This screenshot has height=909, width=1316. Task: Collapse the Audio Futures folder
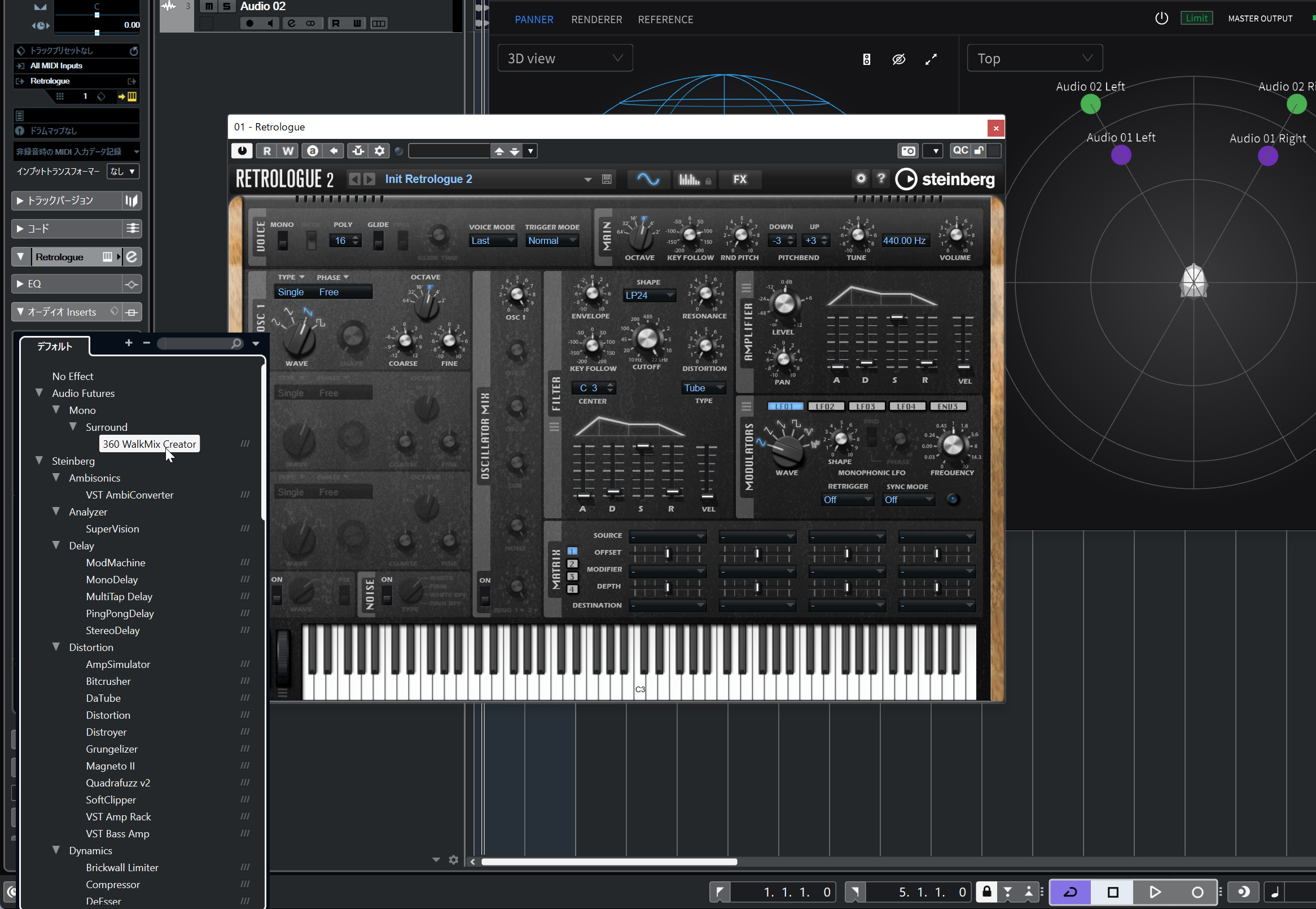[x=40, y=393]
